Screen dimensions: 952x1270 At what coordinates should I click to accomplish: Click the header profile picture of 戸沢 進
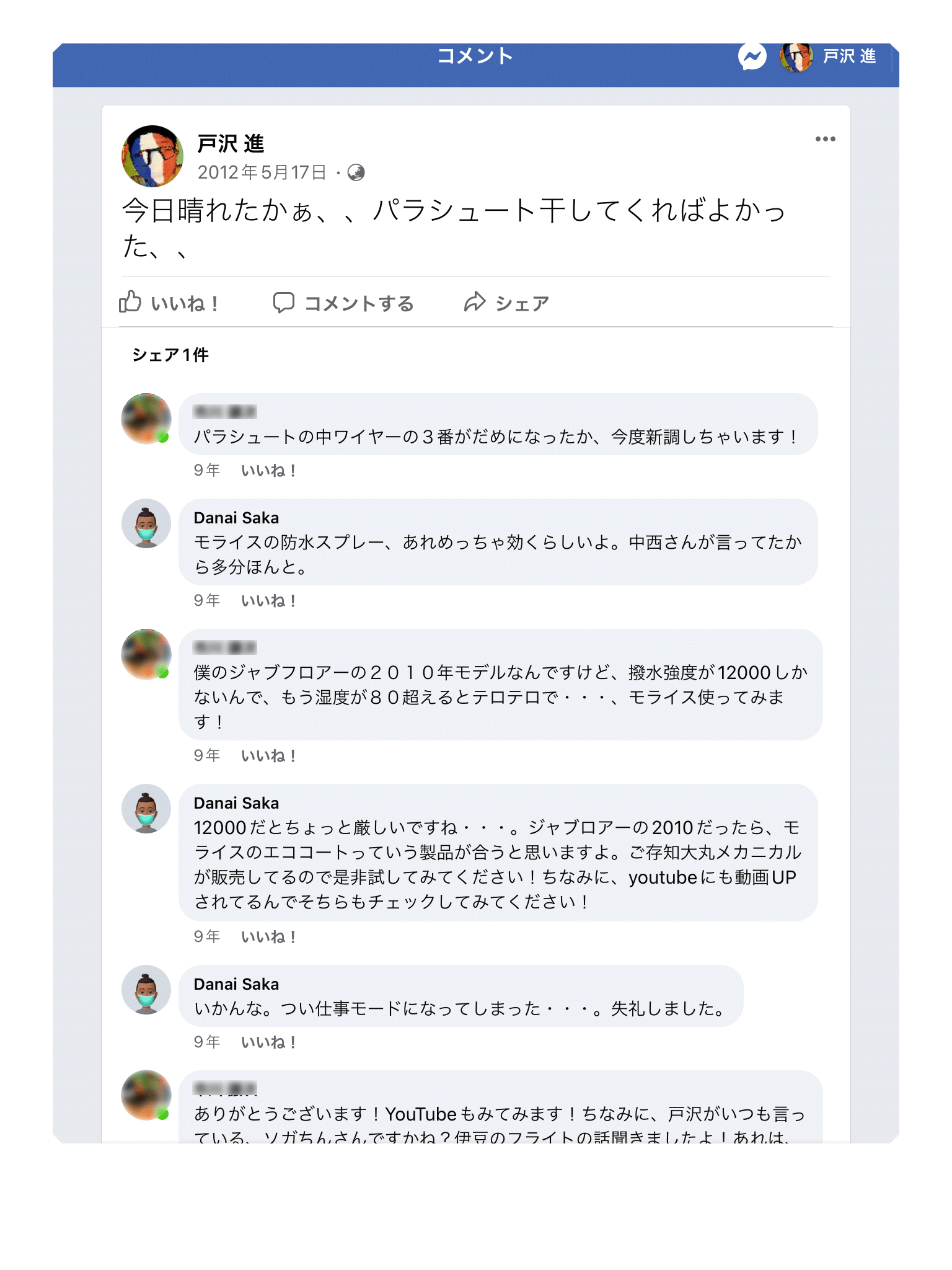pos(796,57)
